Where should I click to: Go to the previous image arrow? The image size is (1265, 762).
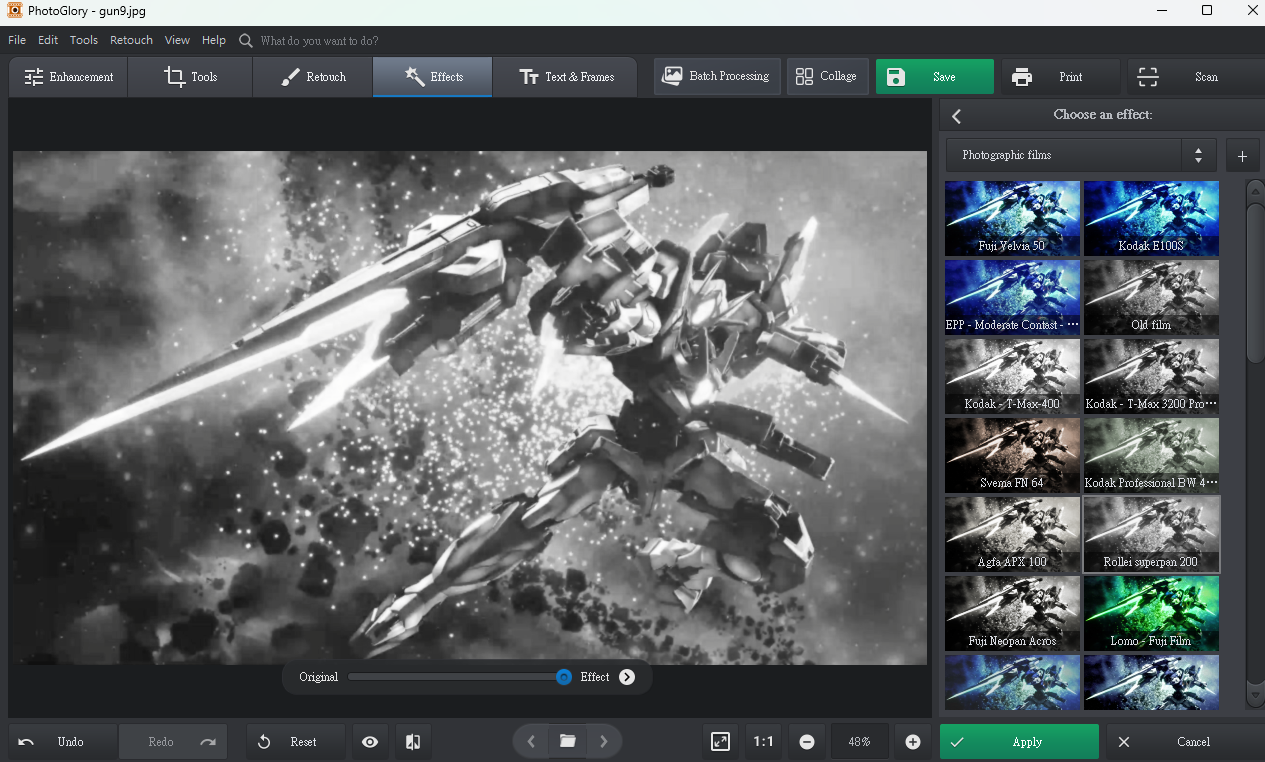(x=531, y=742)
